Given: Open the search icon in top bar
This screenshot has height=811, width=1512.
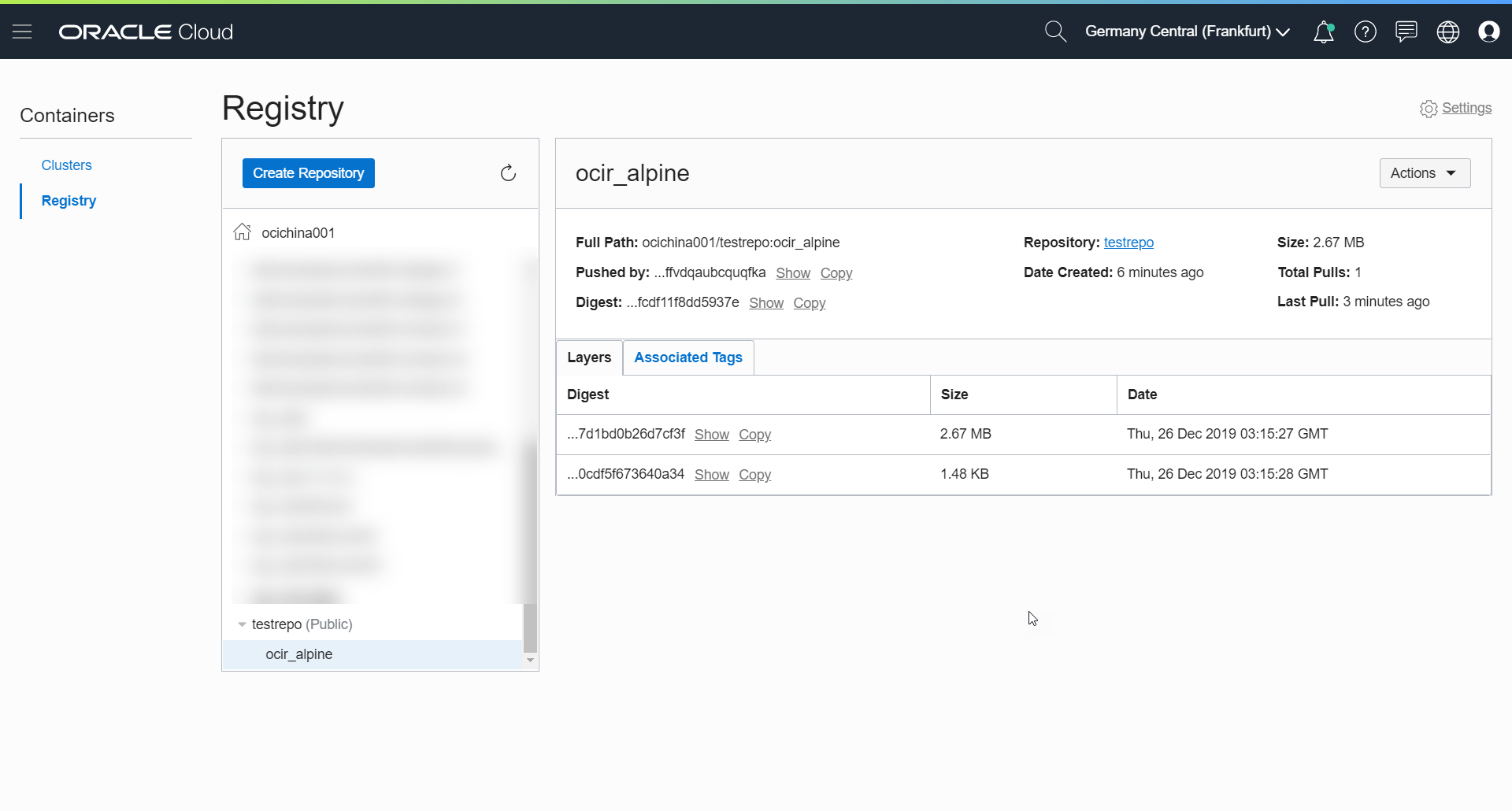Looking at the screenshot, I should pyautogui.click(x=1056, y=31).
